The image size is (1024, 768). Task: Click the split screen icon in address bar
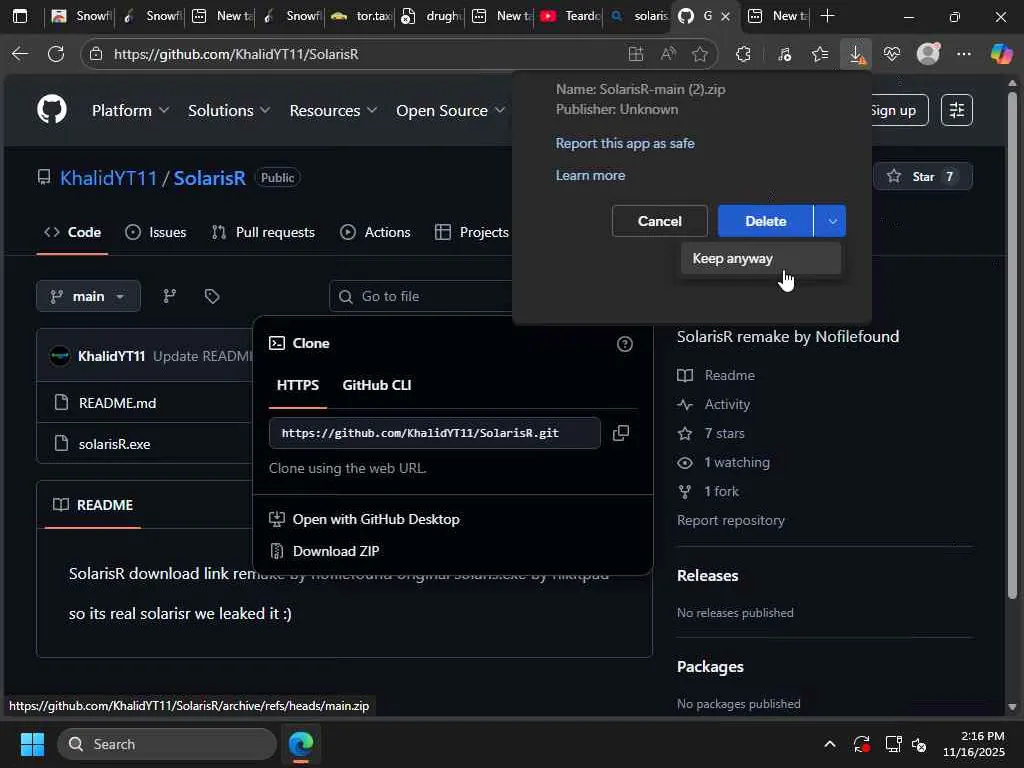click(x=635, y=54)
